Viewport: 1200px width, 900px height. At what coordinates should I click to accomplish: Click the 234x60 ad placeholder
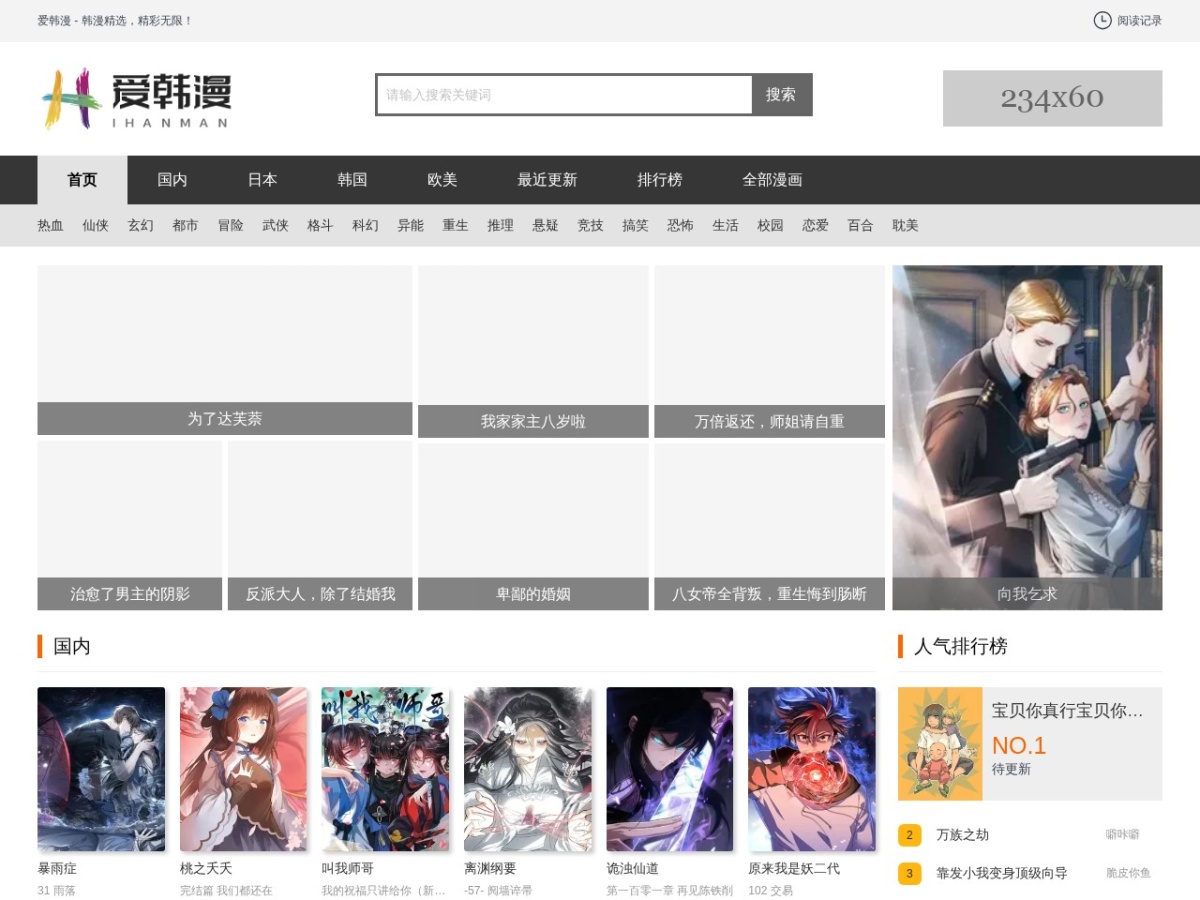(x=1052, y=98)
